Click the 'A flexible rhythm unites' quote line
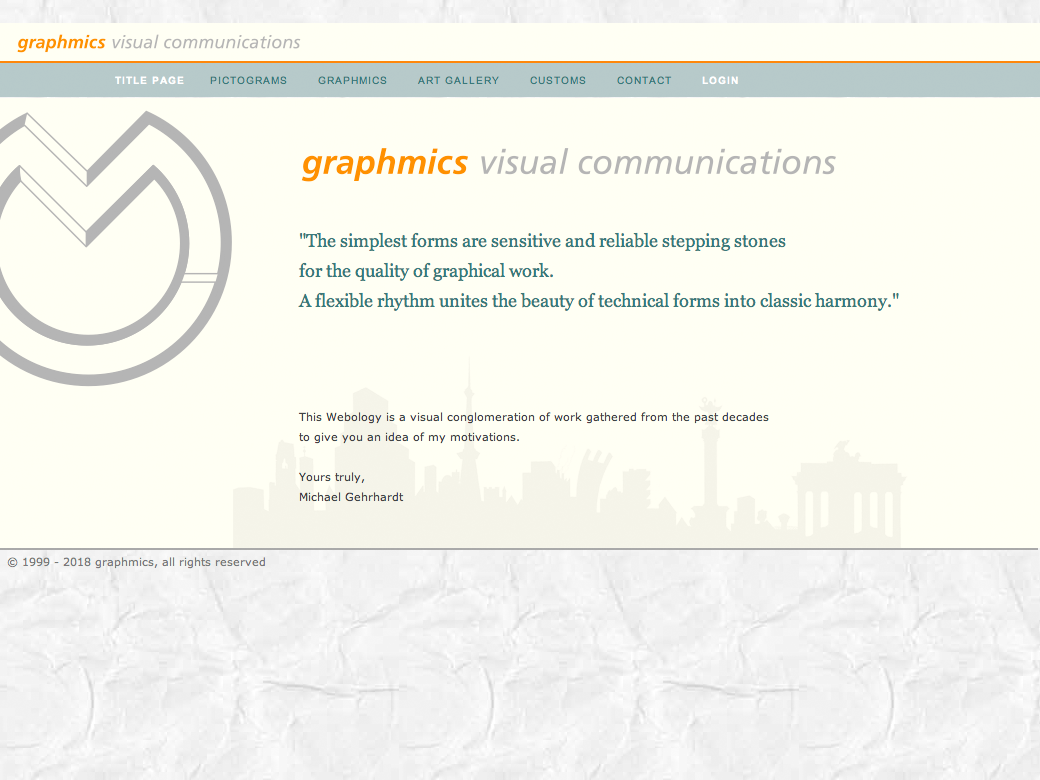This screenshot has width=1040, height=780. pyautogui.click(x=599, y=301)
